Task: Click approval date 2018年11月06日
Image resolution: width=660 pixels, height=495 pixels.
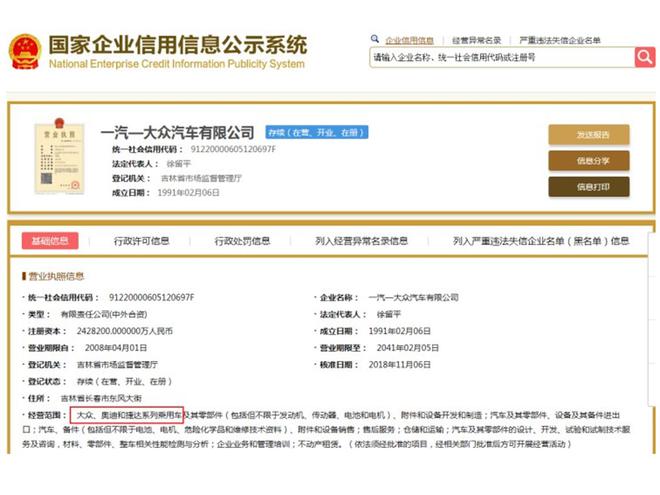Action: click(x=399, y=365)
